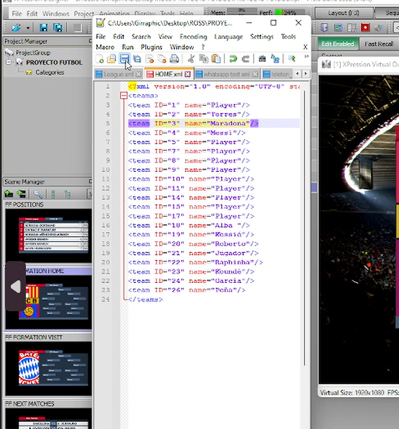This screenshot has width=399, height=429.
Task: Click the Copy icon in Notepad++ toolbar
Action: tap(203, 59)
